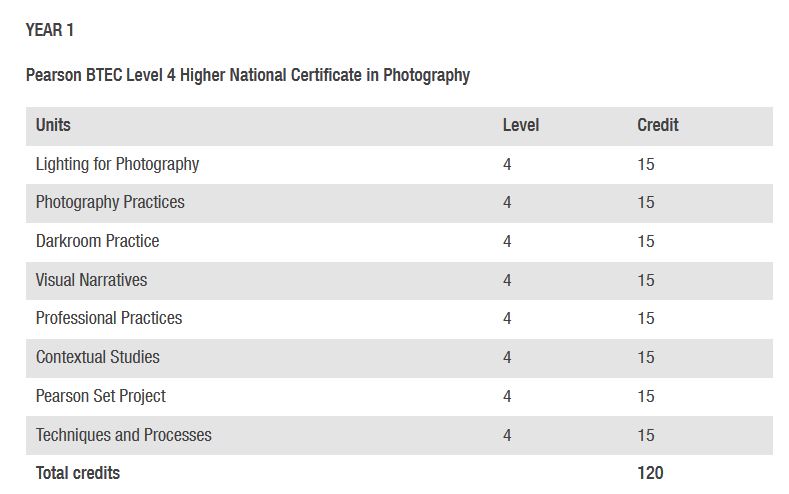
Task: Select the Darkroom Practice row label
Action: pyautogui.click(x=97, y=241)
